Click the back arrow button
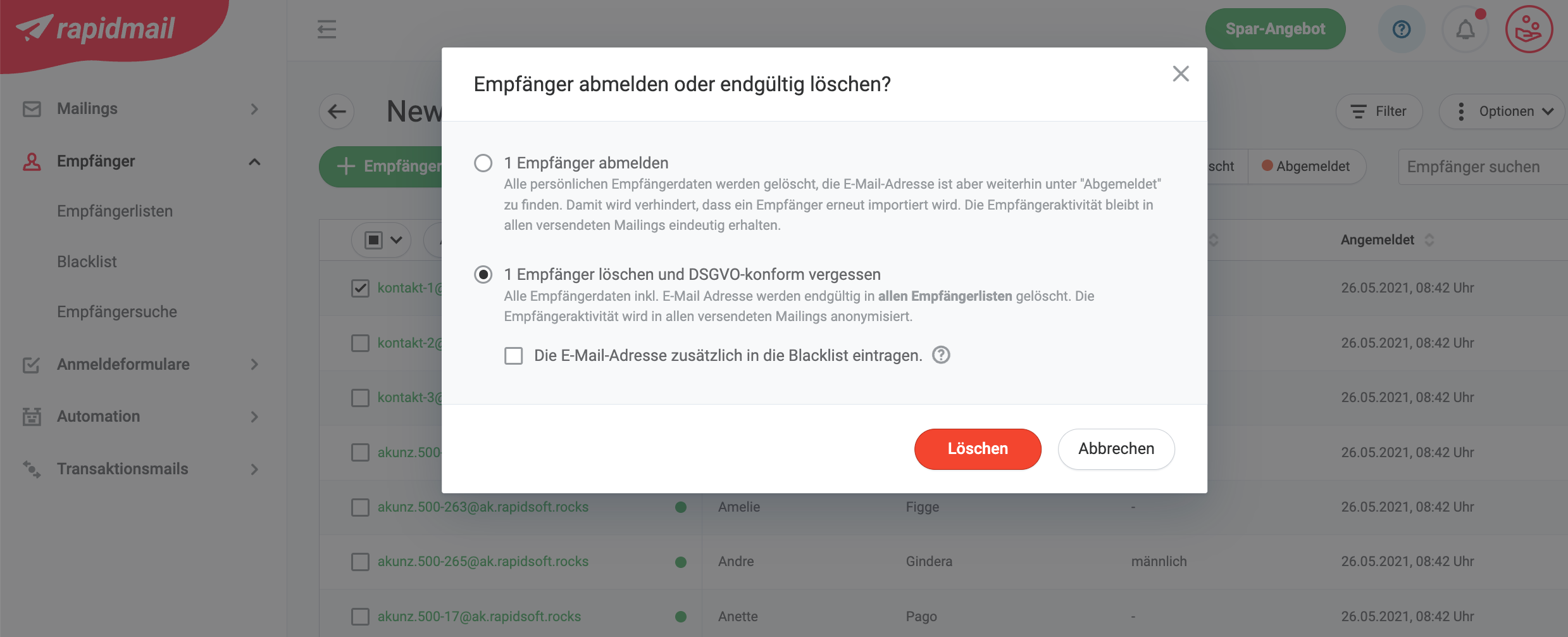 (337, 111)
